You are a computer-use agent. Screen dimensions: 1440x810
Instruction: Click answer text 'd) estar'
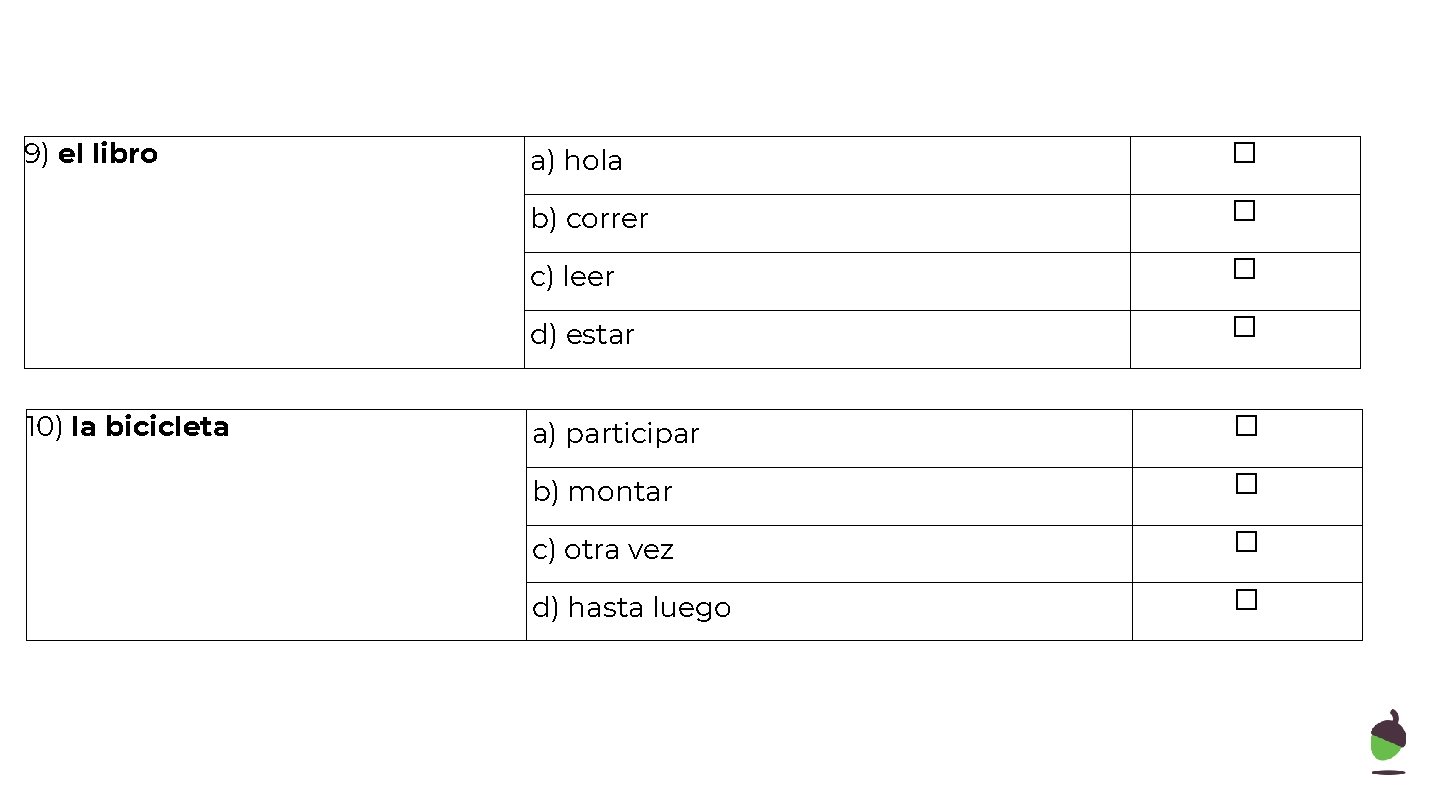click(x=582, y=335)
